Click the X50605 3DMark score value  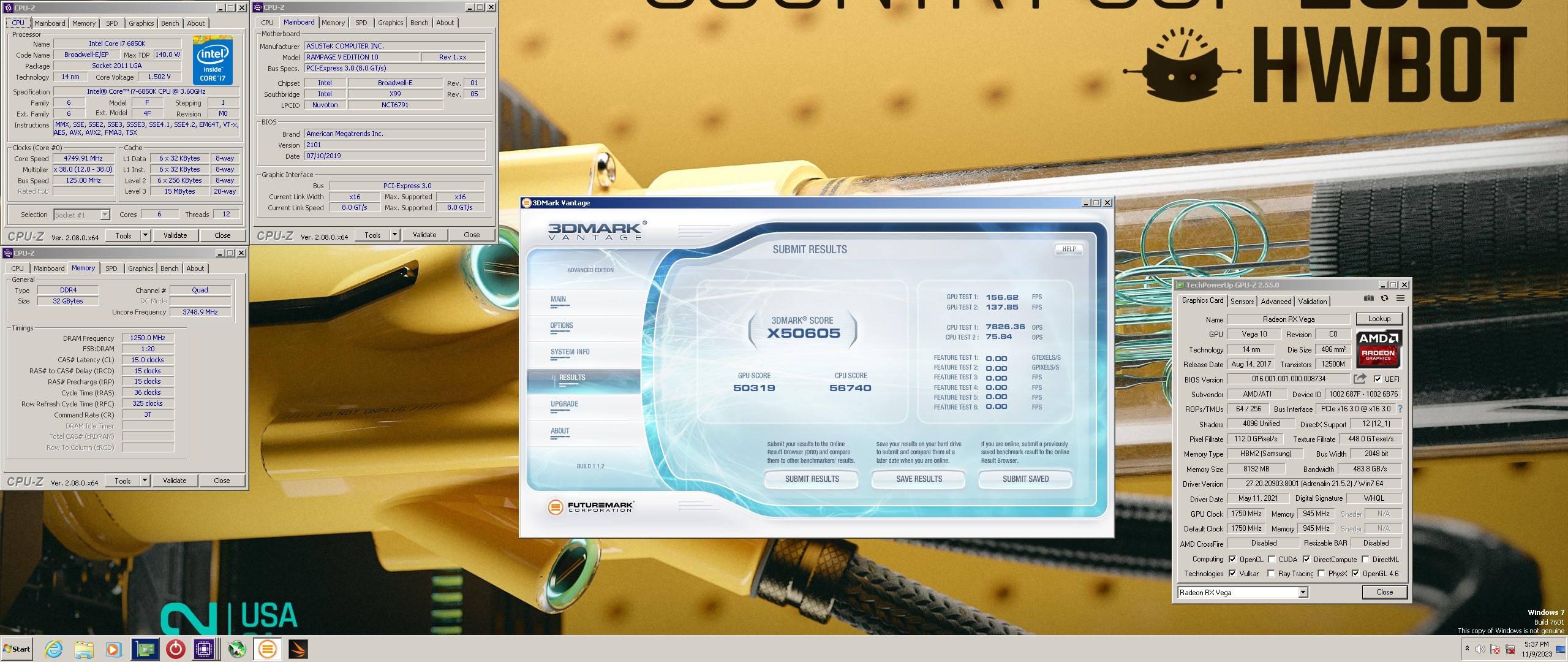(803, 333)
